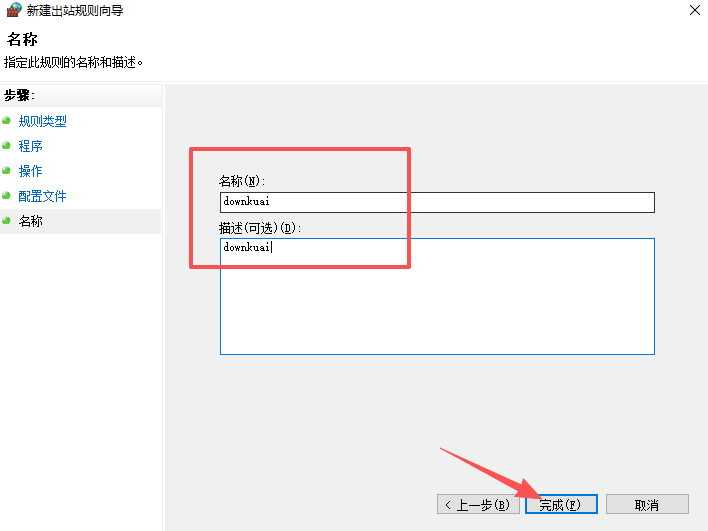Click green bullet beside 规则类型 step
Viewport: 708px width, 531px height.
pos(8,121)
